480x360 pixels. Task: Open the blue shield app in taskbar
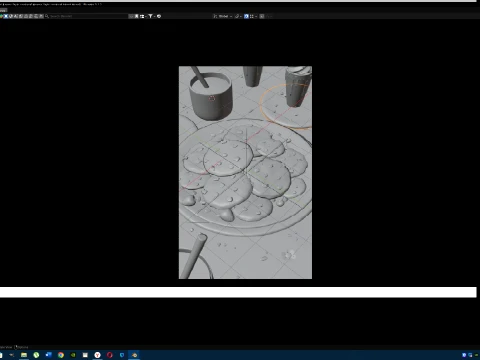pyautogui.click(x=122, y=355)
